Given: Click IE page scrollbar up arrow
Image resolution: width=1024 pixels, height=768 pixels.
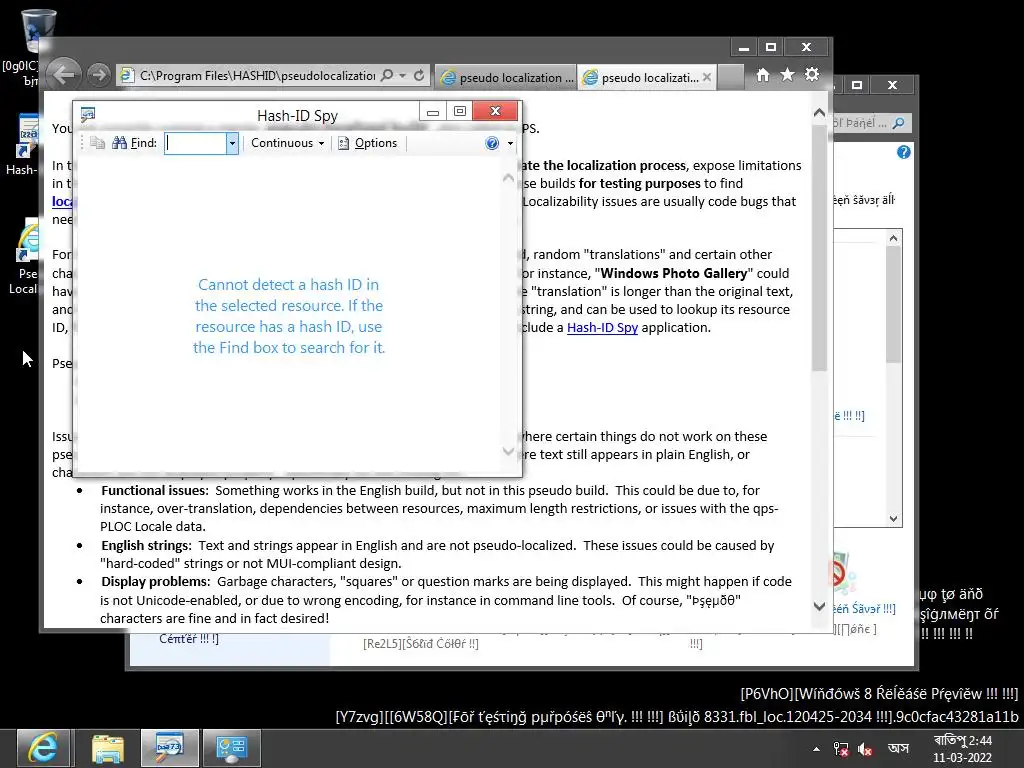Looking at the screenshot, I should pyautogui.click(x=819, y=112).
